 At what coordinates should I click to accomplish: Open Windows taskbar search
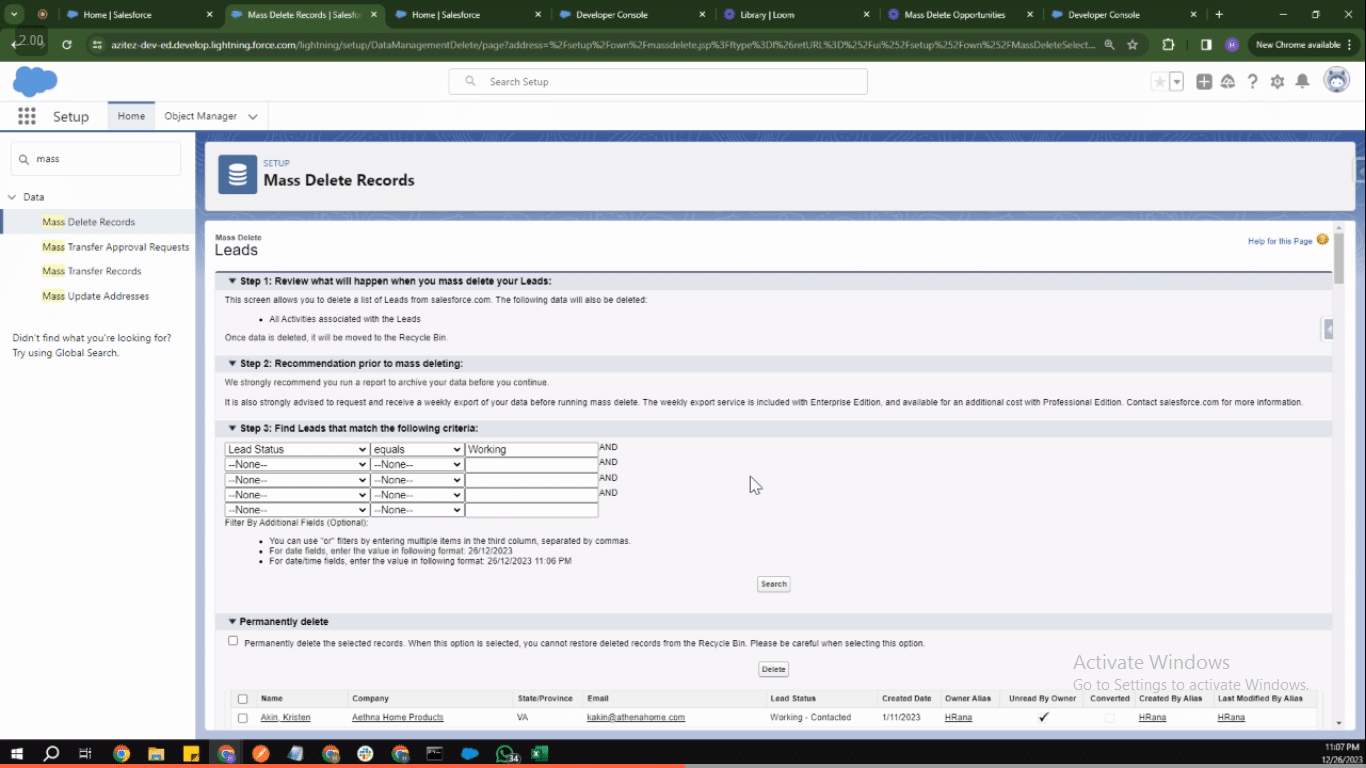pos(51,753)
